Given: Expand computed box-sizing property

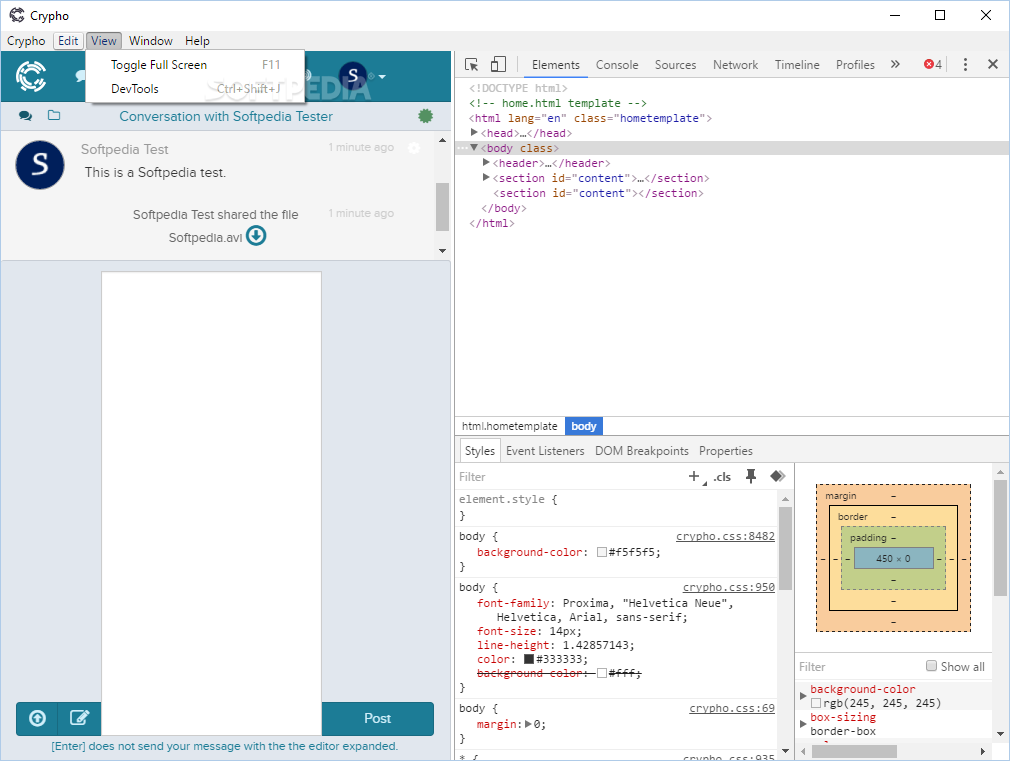Looking at the screenshot, I should (x=803, y=724).
